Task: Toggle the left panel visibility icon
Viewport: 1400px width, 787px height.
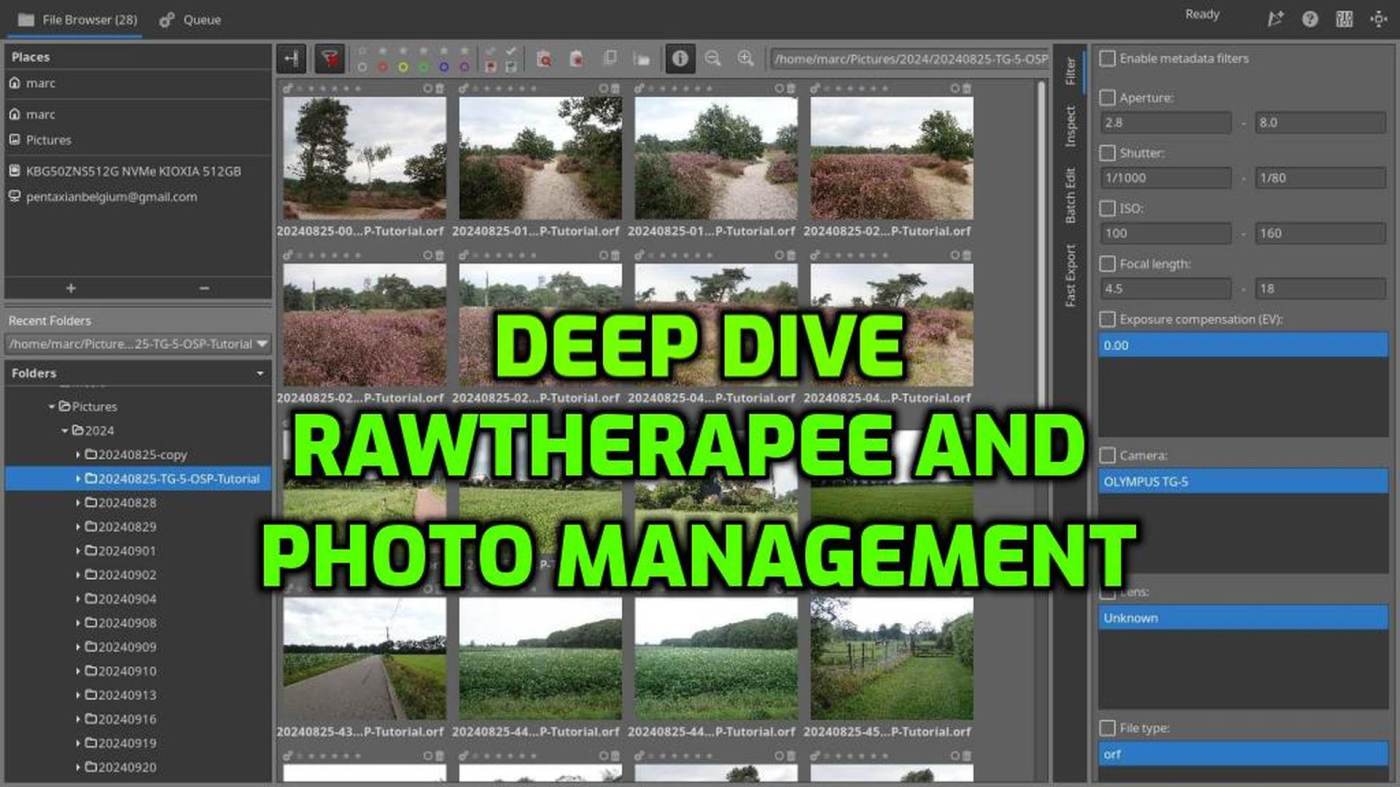Action: pyautogui.click(x=292, y=59)
